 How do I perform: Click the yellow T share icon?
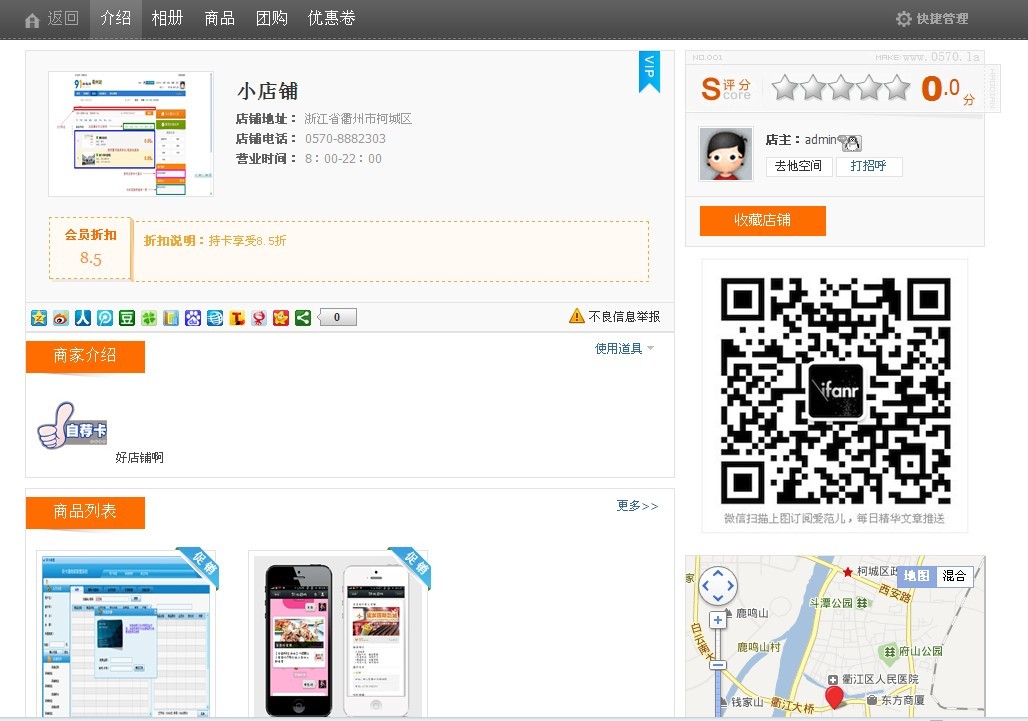[237, 318]
